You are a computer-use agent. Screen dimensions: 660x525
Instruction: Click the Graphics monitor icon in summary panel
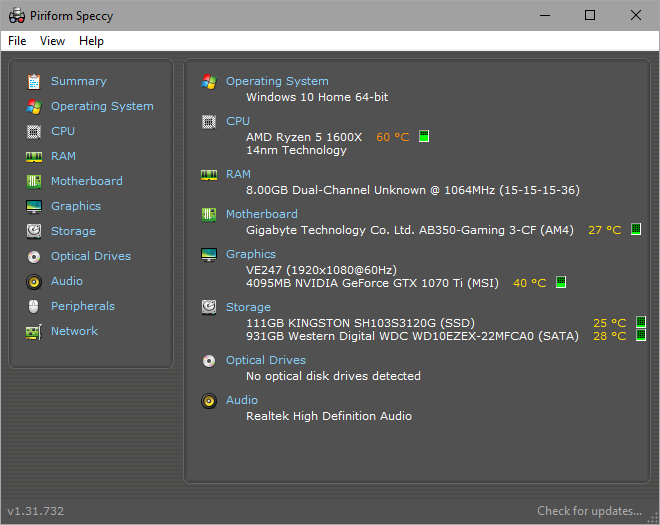click(x=209, y=255)
